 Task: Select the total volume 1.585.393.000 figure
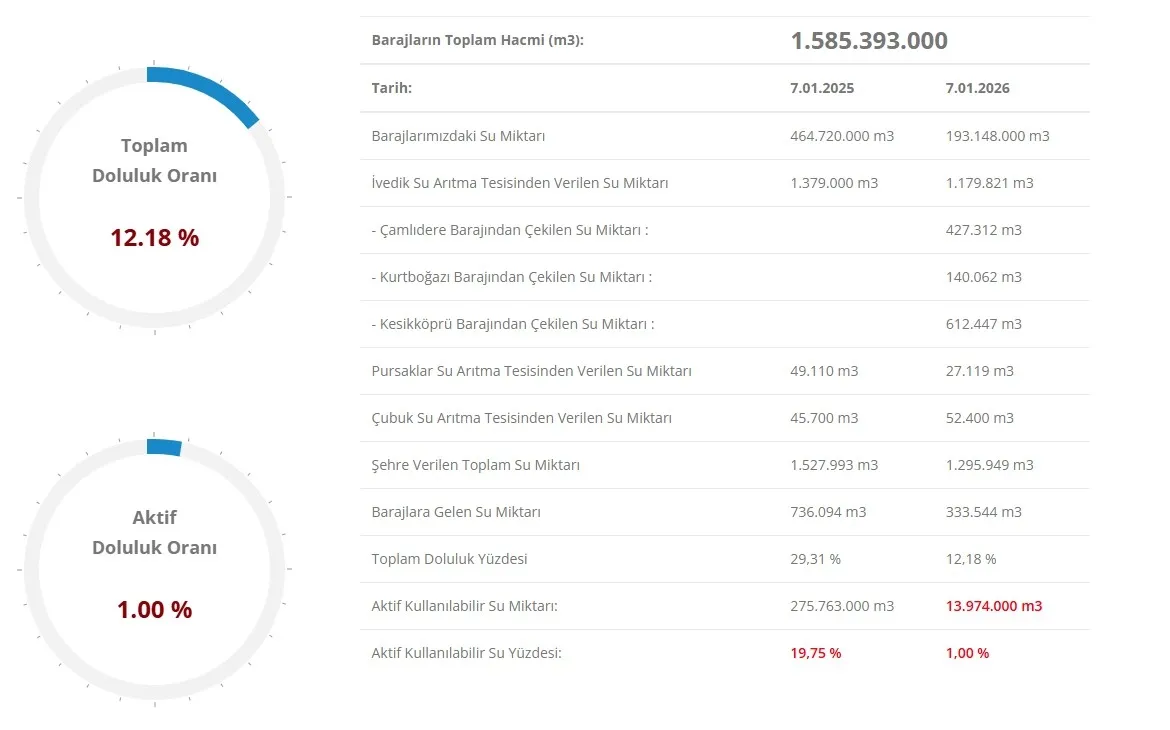click(868, 41)
